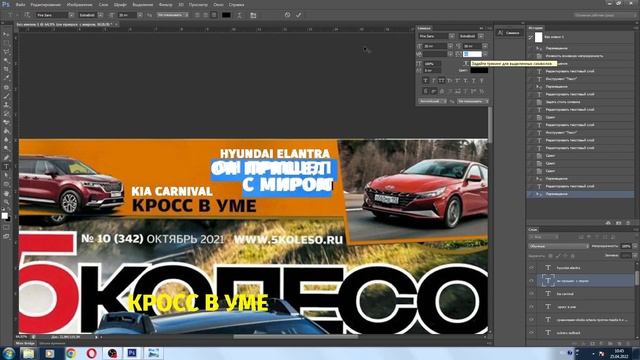Toggle history brush source on snapshot
The width and height of the screenshot is (640, 360).
pyautogui.click(x=531, y=37)
